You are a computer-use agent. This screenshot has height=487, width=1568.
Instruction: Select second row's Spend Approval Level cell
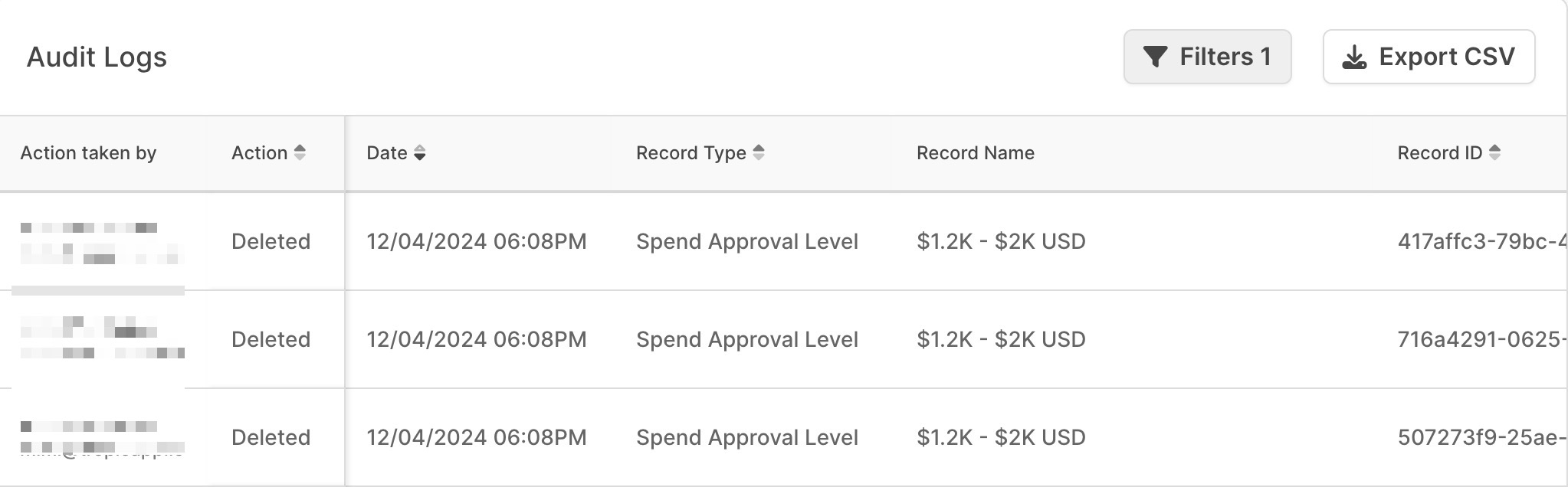pos(747,339)
